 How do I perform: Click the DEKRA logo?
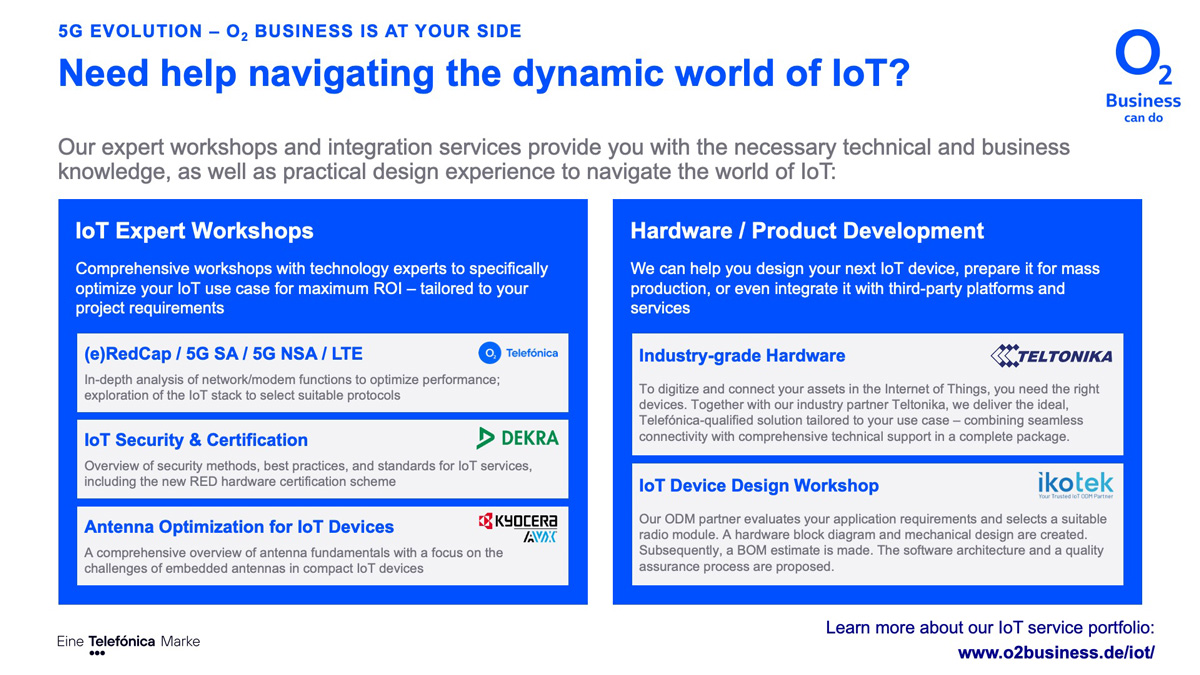tap(517, 438)
